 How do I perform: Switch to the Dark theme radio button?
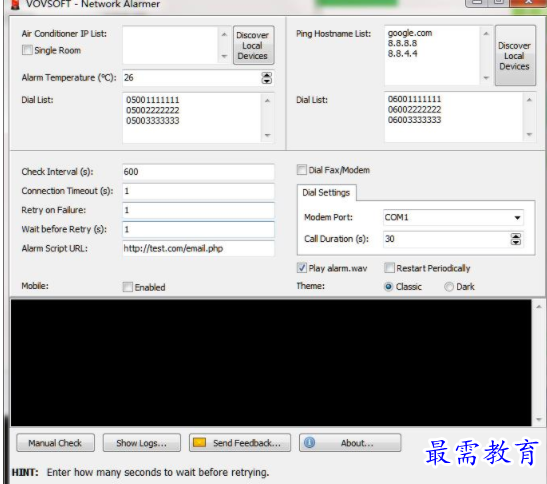(449, 287)
